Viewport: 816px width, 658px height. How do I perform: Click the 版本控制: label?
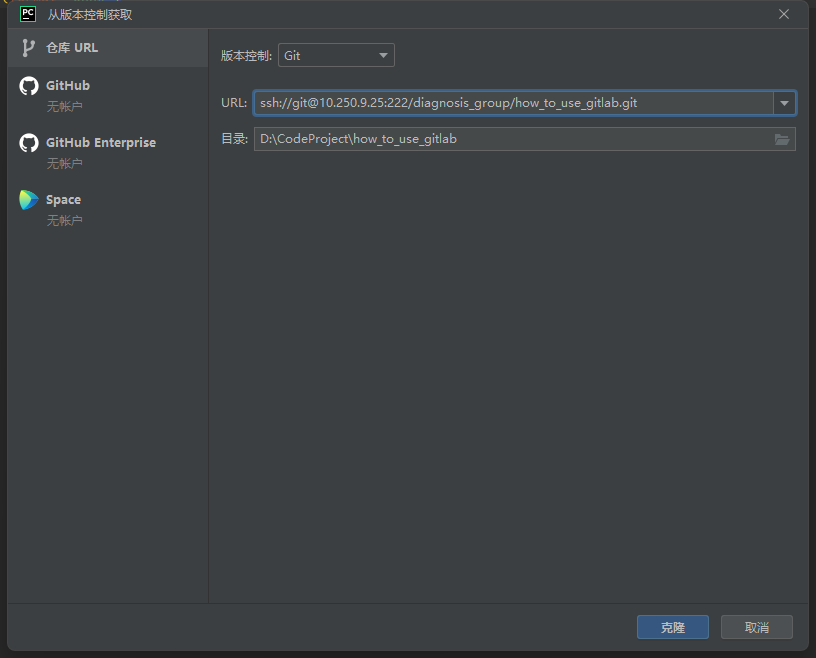tap(246, 56)
